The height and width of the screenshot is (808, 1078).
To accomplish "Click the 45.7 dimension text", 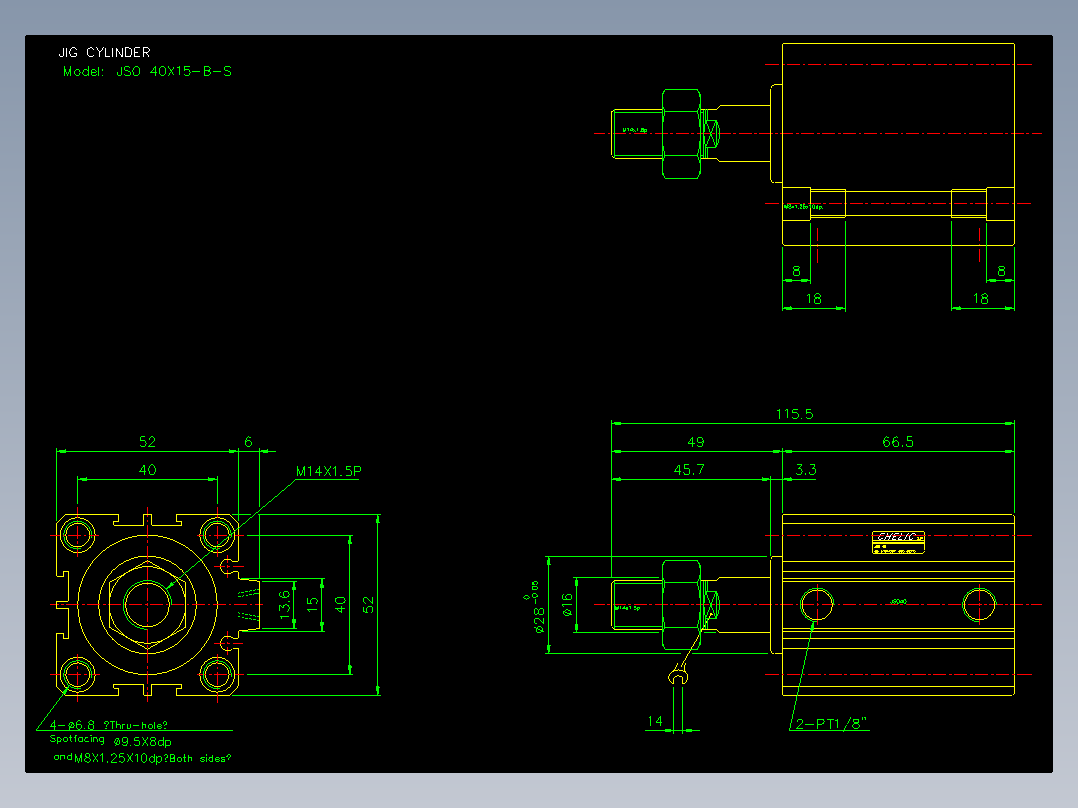I will point(689,470).
